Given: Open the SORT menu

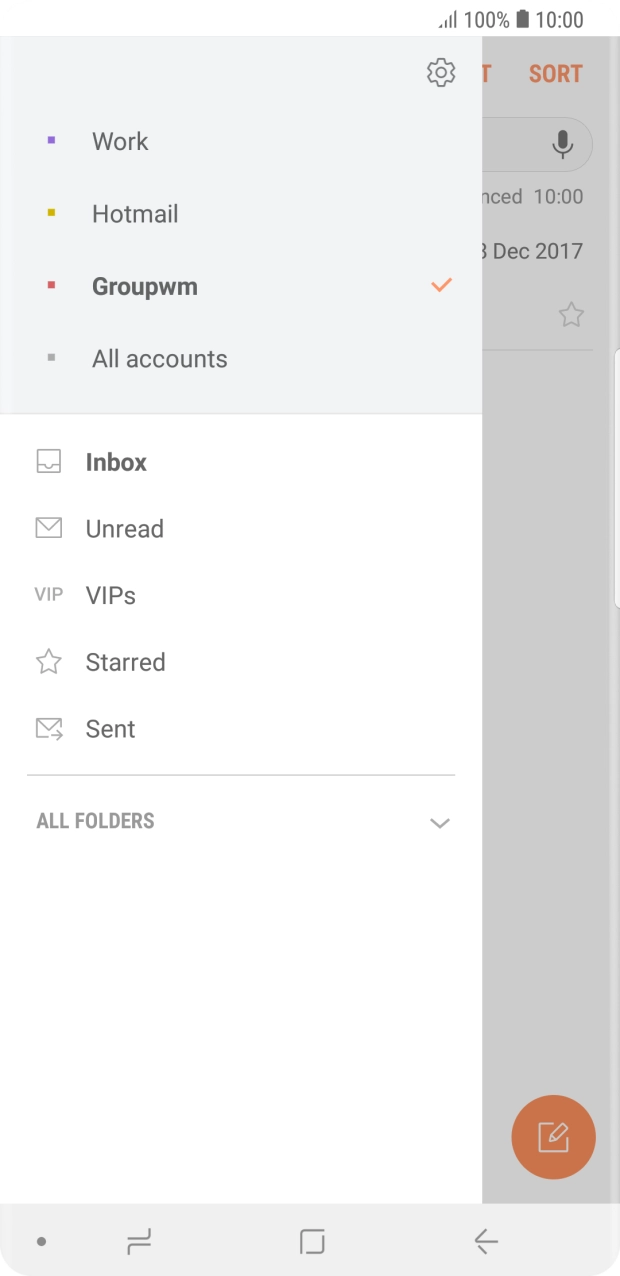Looking at the screenshot, I should click(555, 72).
